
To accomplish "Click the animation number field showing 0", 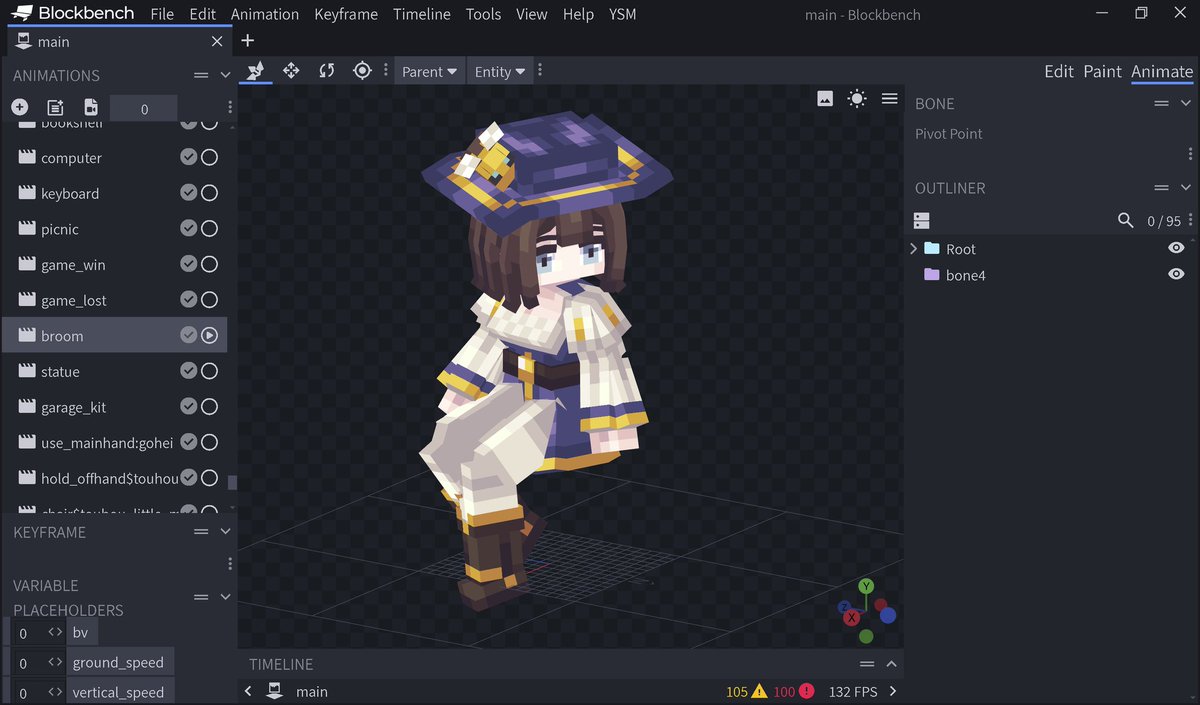I will pyautogui.click(x=144, y=108).
